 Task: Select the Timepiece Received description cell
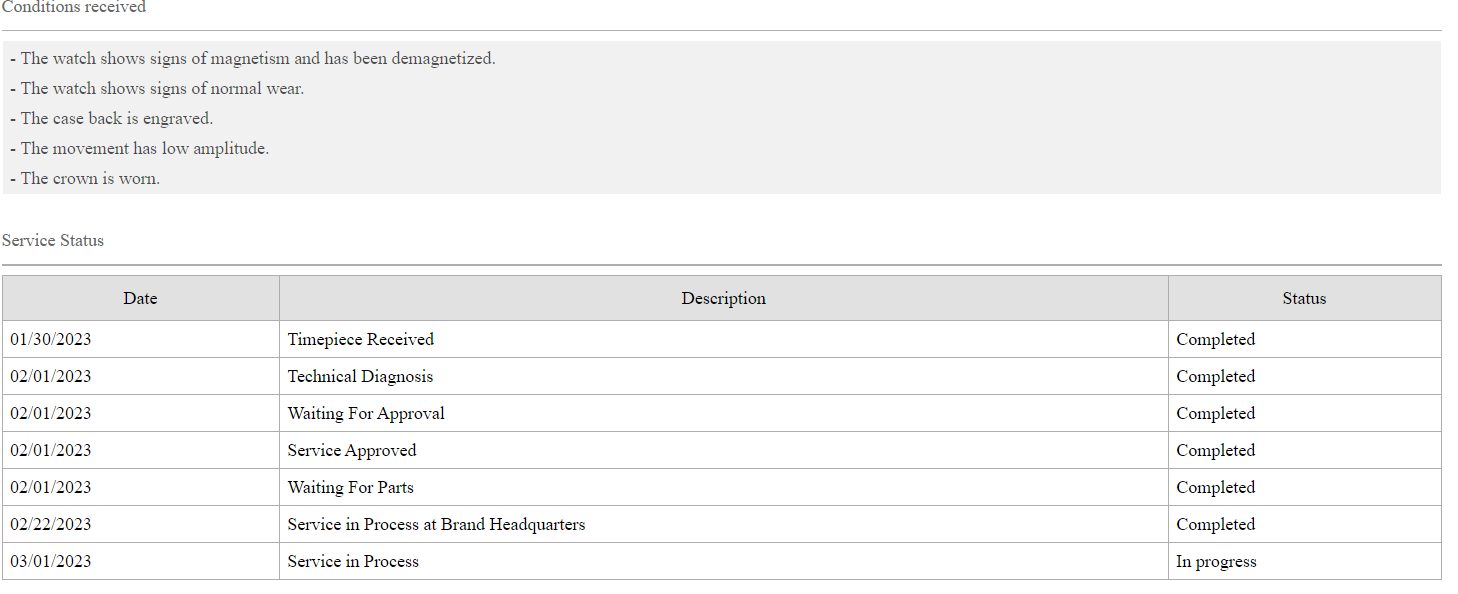pos(361,339)
